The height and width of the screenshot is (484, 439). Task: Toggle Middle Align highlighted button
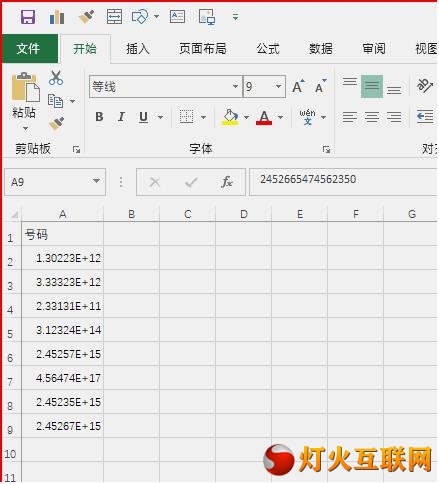click(372, 86)
